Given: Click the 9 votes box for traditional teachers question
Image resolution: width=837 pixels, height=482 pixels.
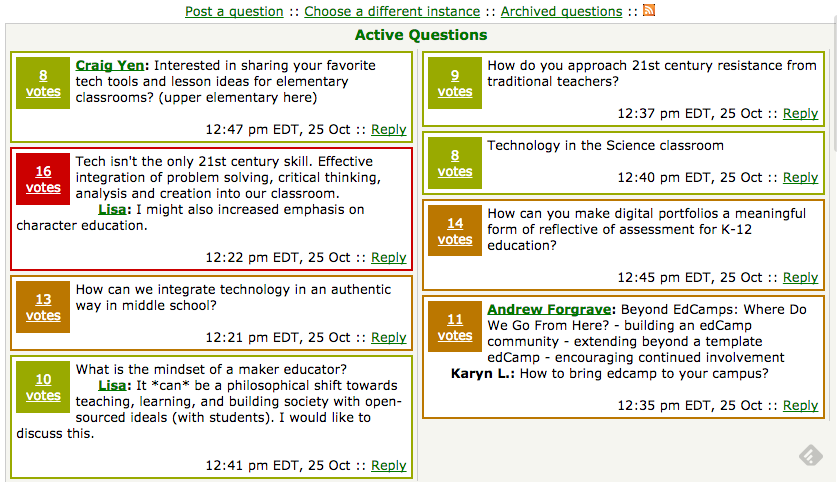Looking at the screenshot, I should click(455, 83).
